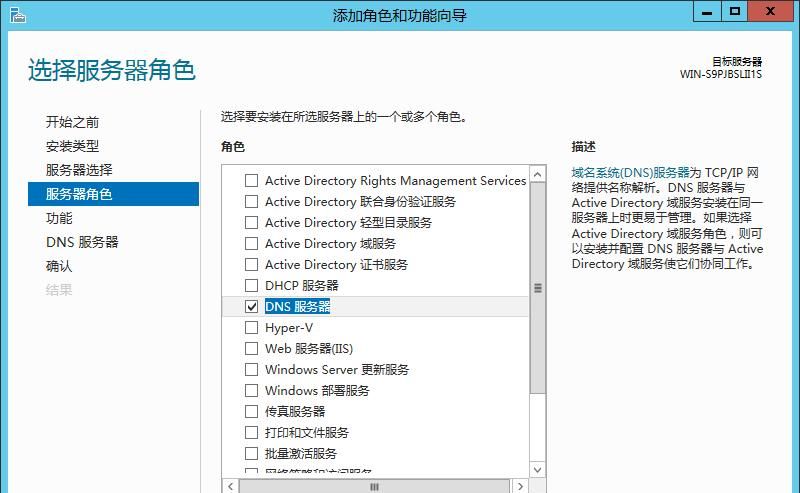This screenshot has height=493, width=800.
Task: Uncheck the DNS 服务器 role
Action: click(252, 306)
